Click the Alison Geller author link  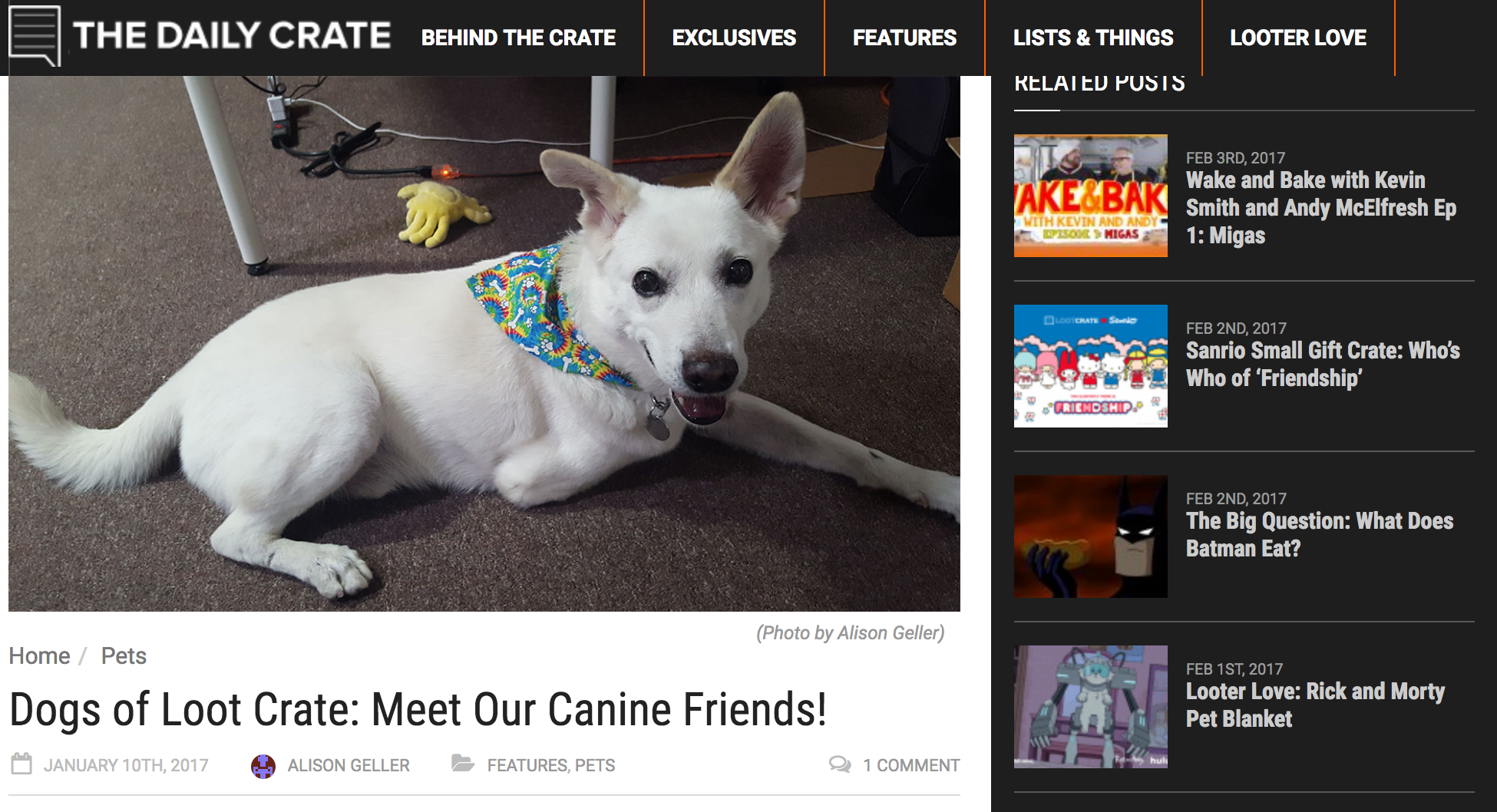point(349,765)
